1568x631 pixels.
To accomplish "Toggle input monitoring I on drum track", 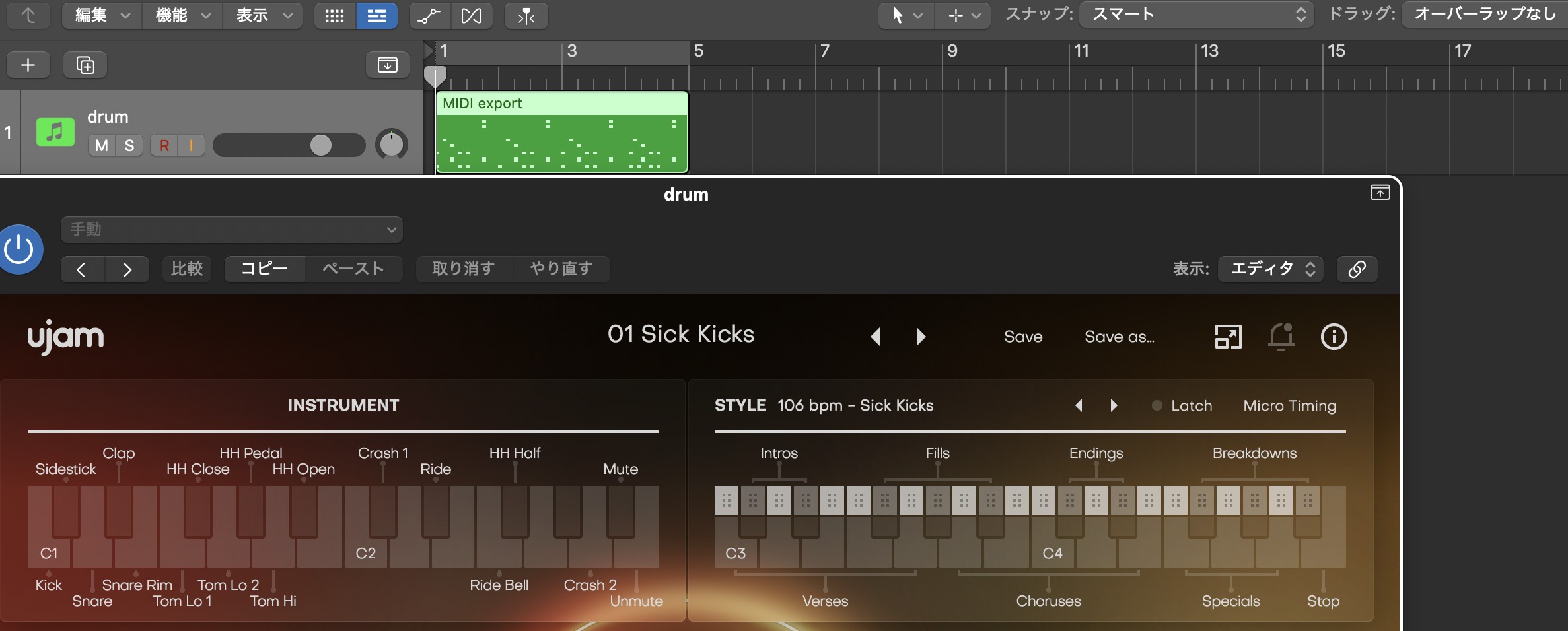I will coord(192,145).
